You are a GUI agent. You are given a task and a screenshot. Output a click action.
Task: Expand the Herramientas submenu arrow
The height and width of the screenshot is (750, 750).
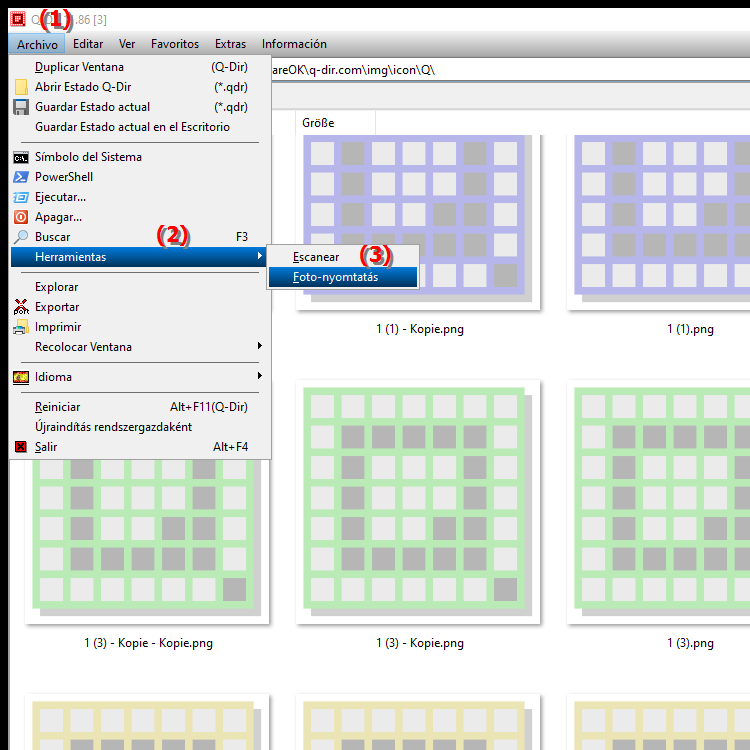coord(260,256)
